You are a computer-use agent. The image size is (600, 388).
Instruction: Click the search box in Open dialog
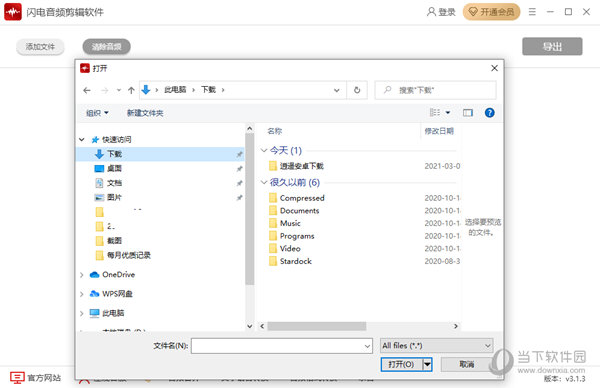[435, 90]
